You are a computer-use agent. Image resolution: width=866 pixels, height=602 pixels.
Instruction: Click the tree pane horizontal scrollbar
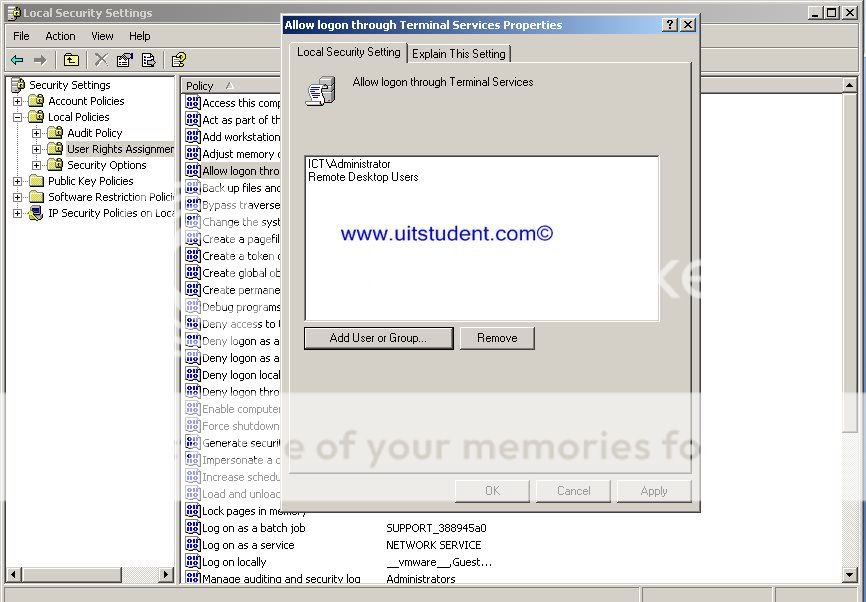[90, 574]
